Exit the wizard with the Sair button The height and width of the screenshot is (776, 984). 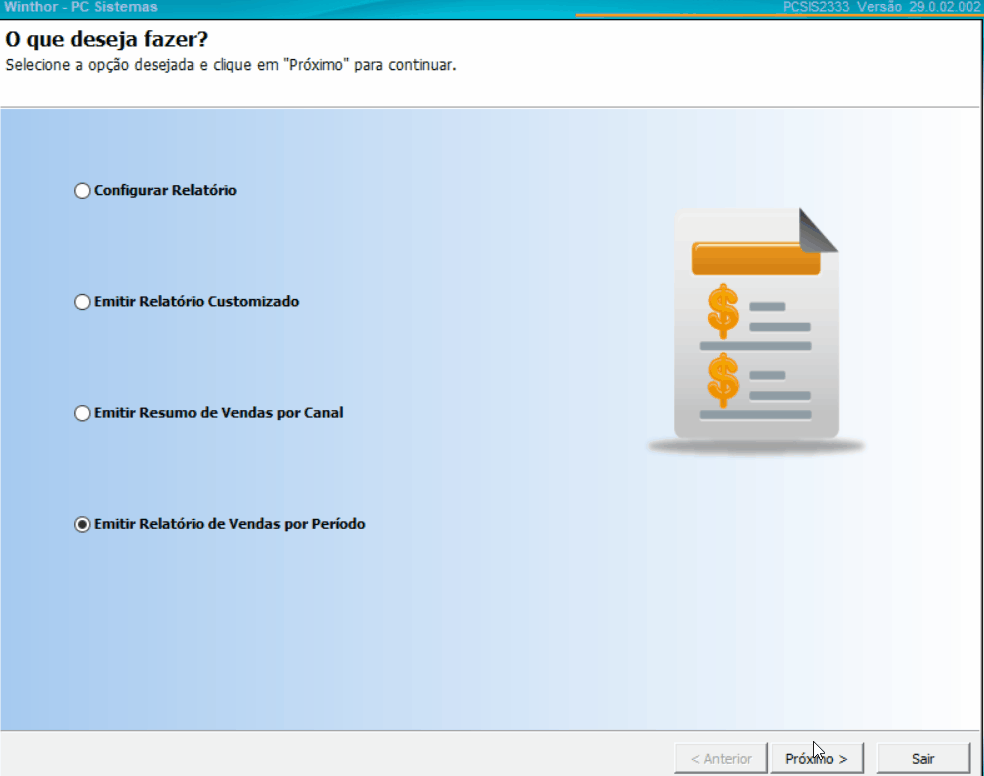923,758
